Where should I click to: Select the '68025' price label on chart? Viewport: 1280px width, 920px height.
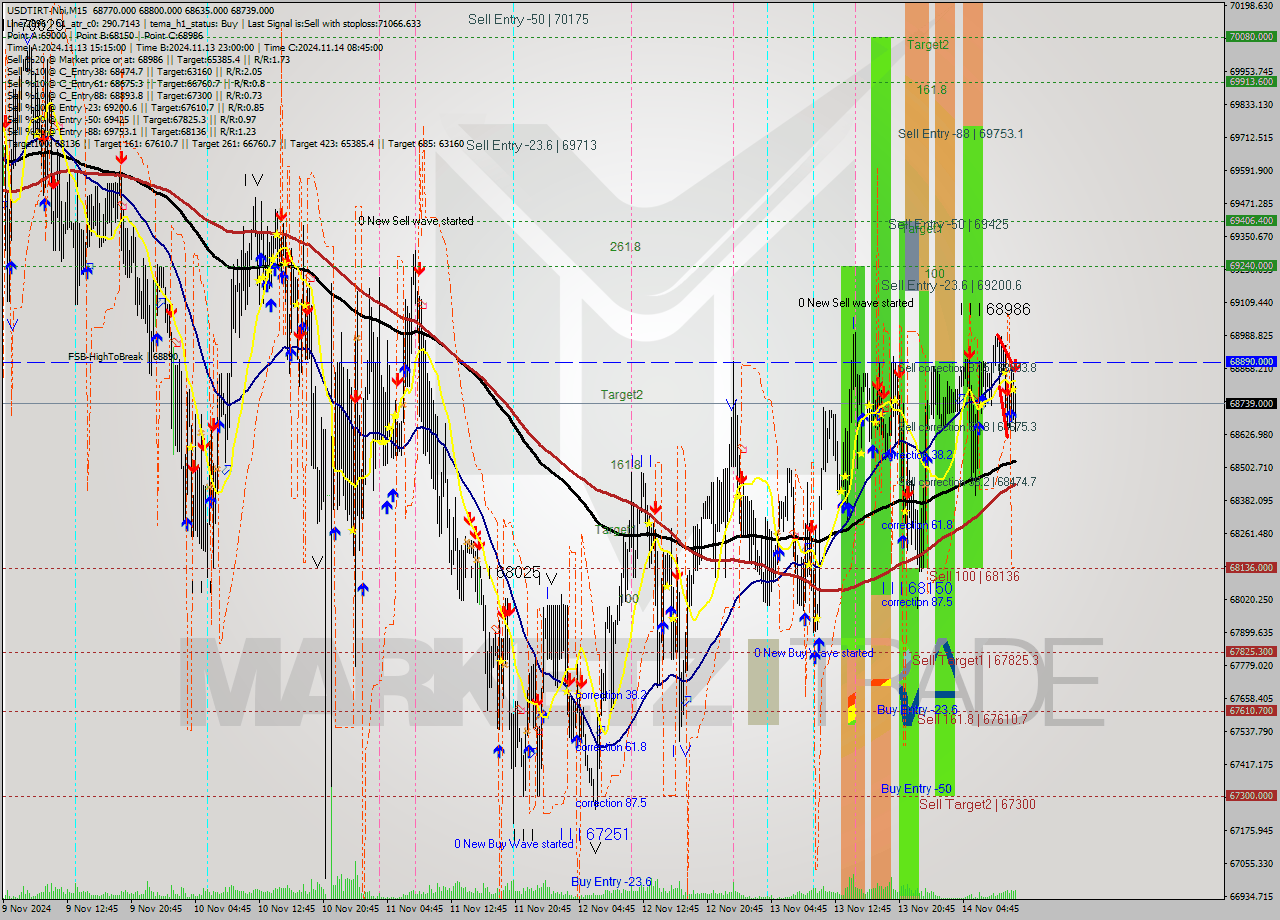pos(518,572)
